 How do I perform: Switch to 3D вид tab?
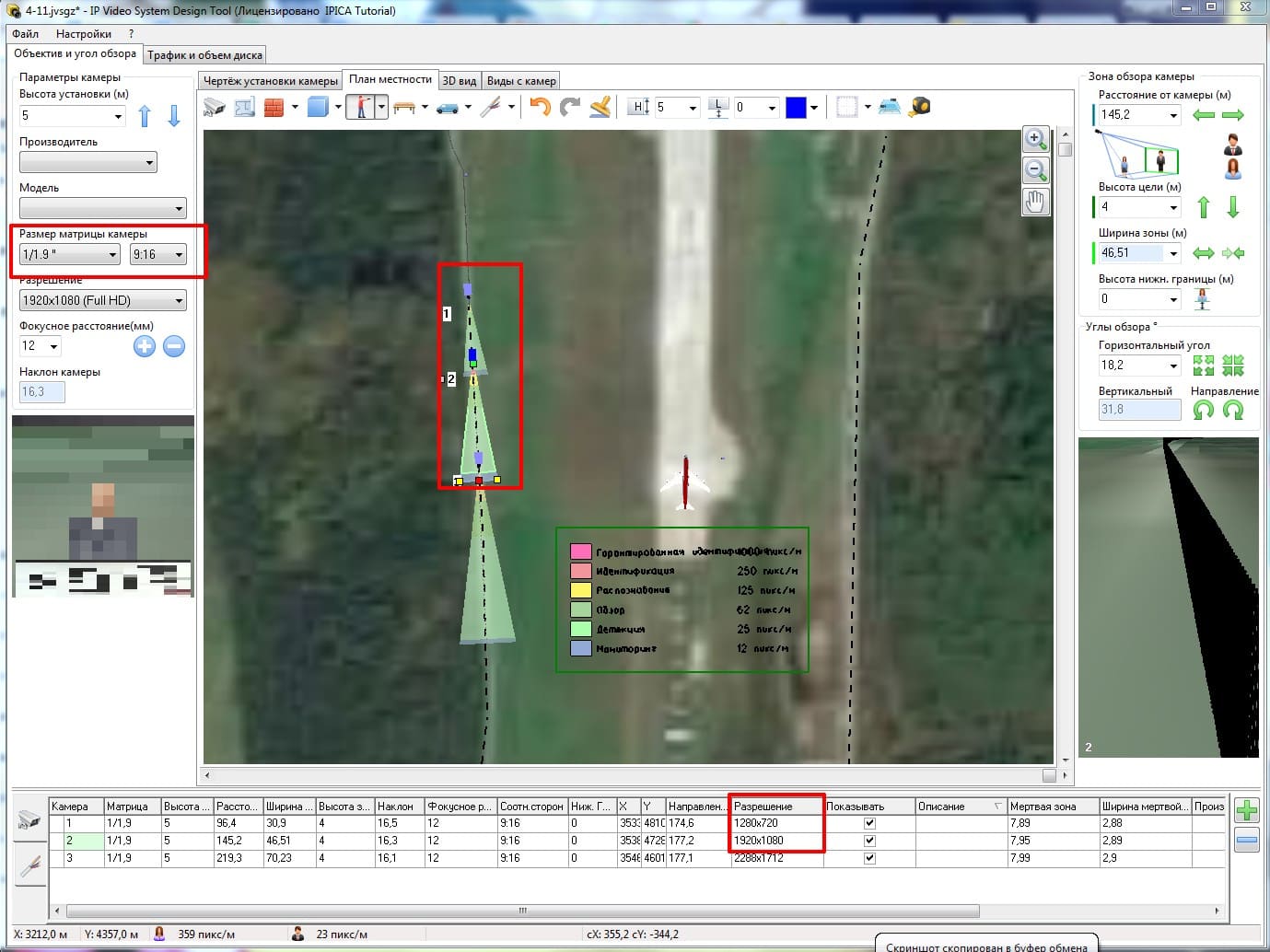[459, 81]
